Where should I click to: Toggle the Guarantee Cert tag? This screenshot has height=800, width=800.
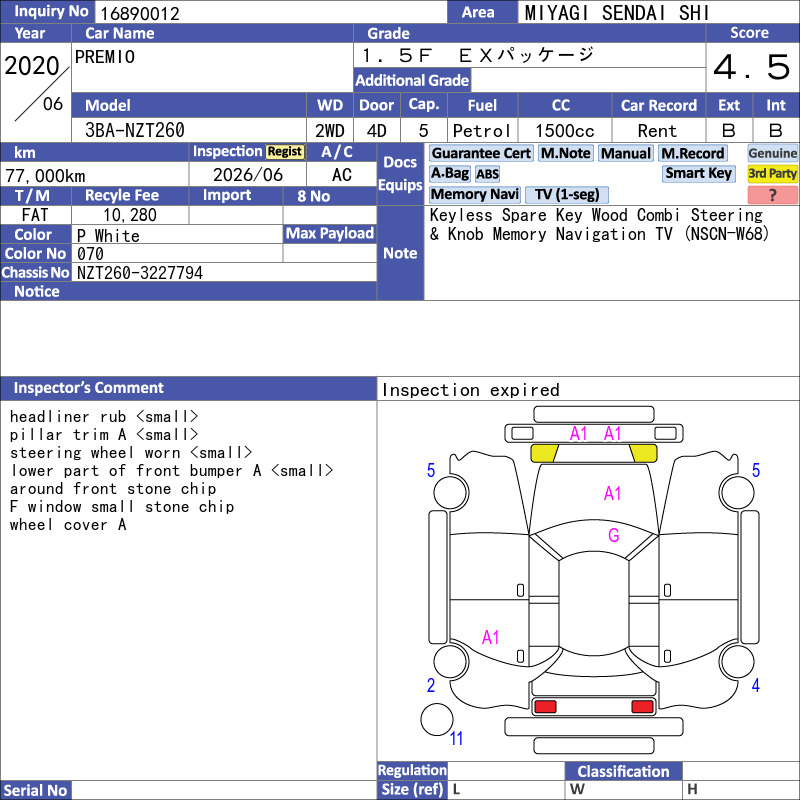(481, 153)
